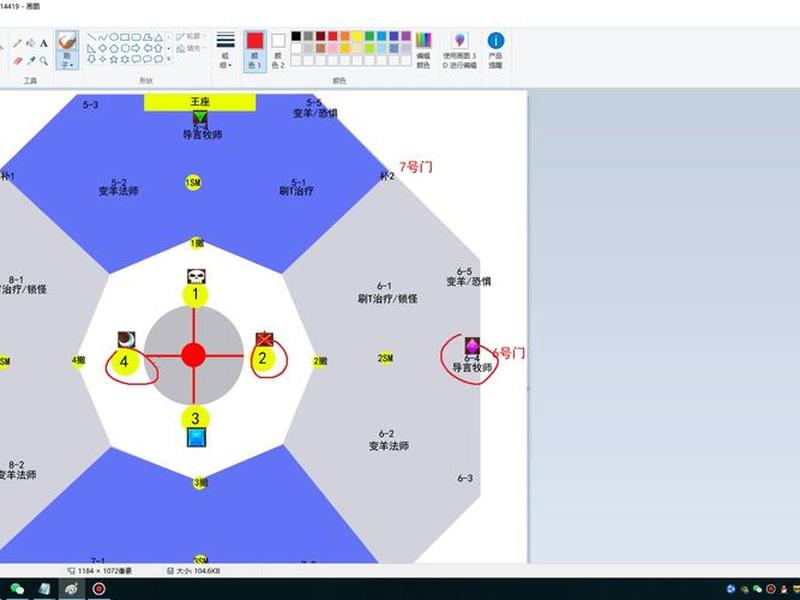This screenshot has height=600, width=800.
Task: Click the canvas right-edge resize handle
Action: point(528,388)
